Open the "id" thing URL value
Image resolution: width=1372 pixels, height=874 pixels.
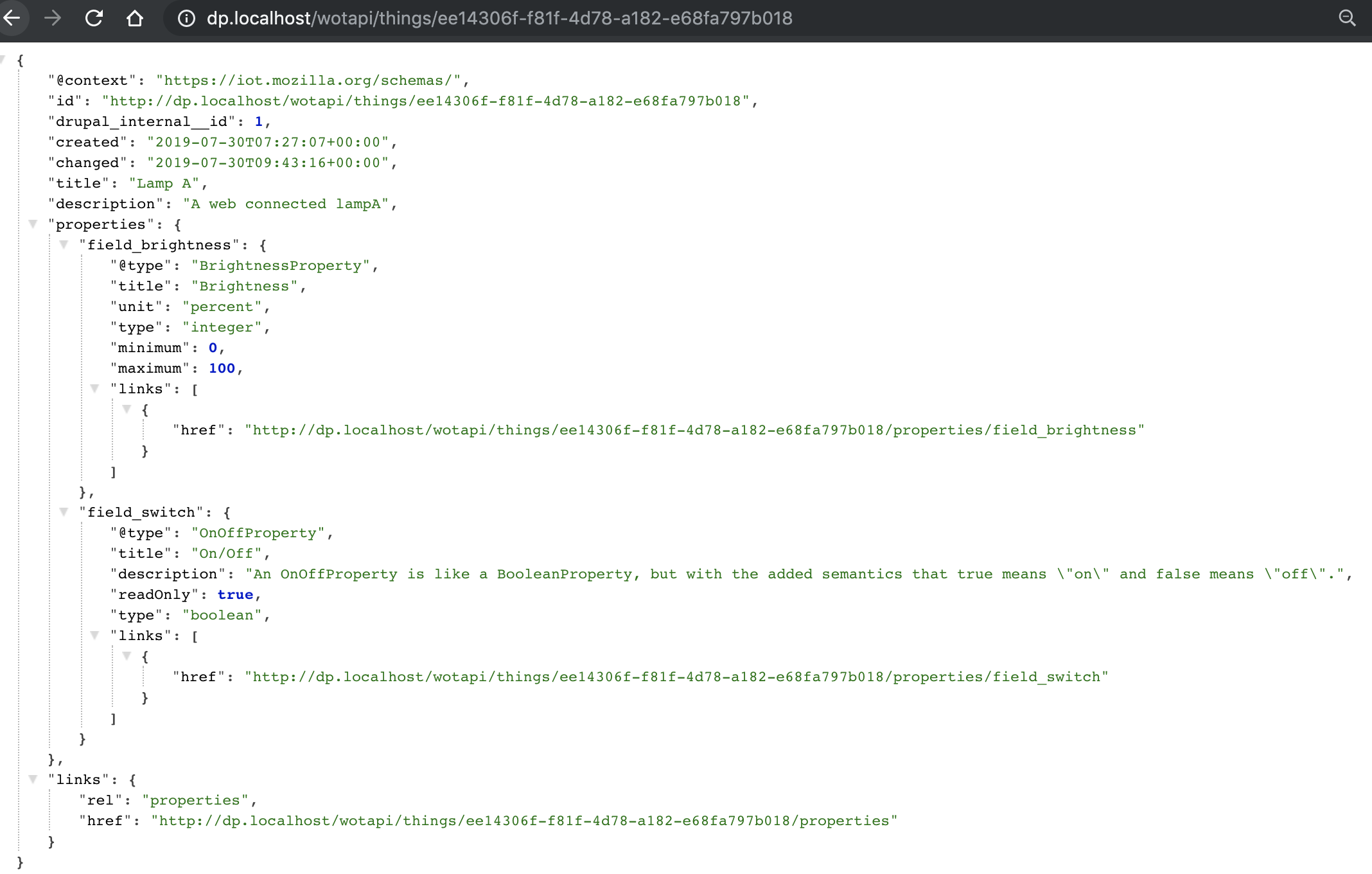pos(426,101)
